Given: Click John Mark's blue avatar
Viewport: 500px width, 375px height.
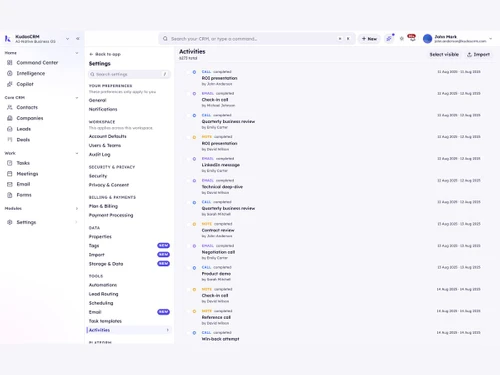Looking at the screenshot, I should tap(427, 39).
